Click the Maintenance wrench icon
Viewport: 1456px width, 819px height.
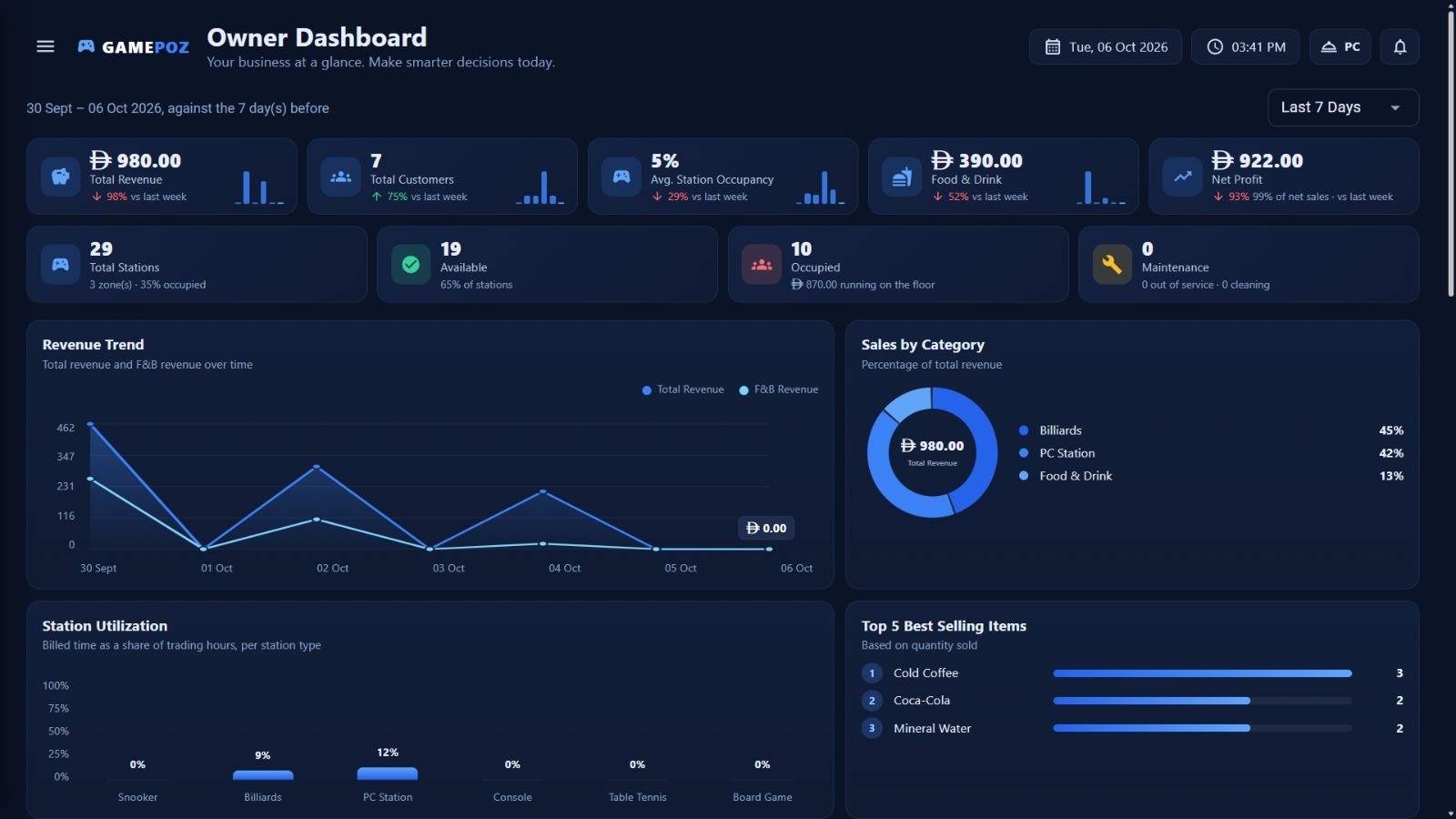pos(1112,265)
